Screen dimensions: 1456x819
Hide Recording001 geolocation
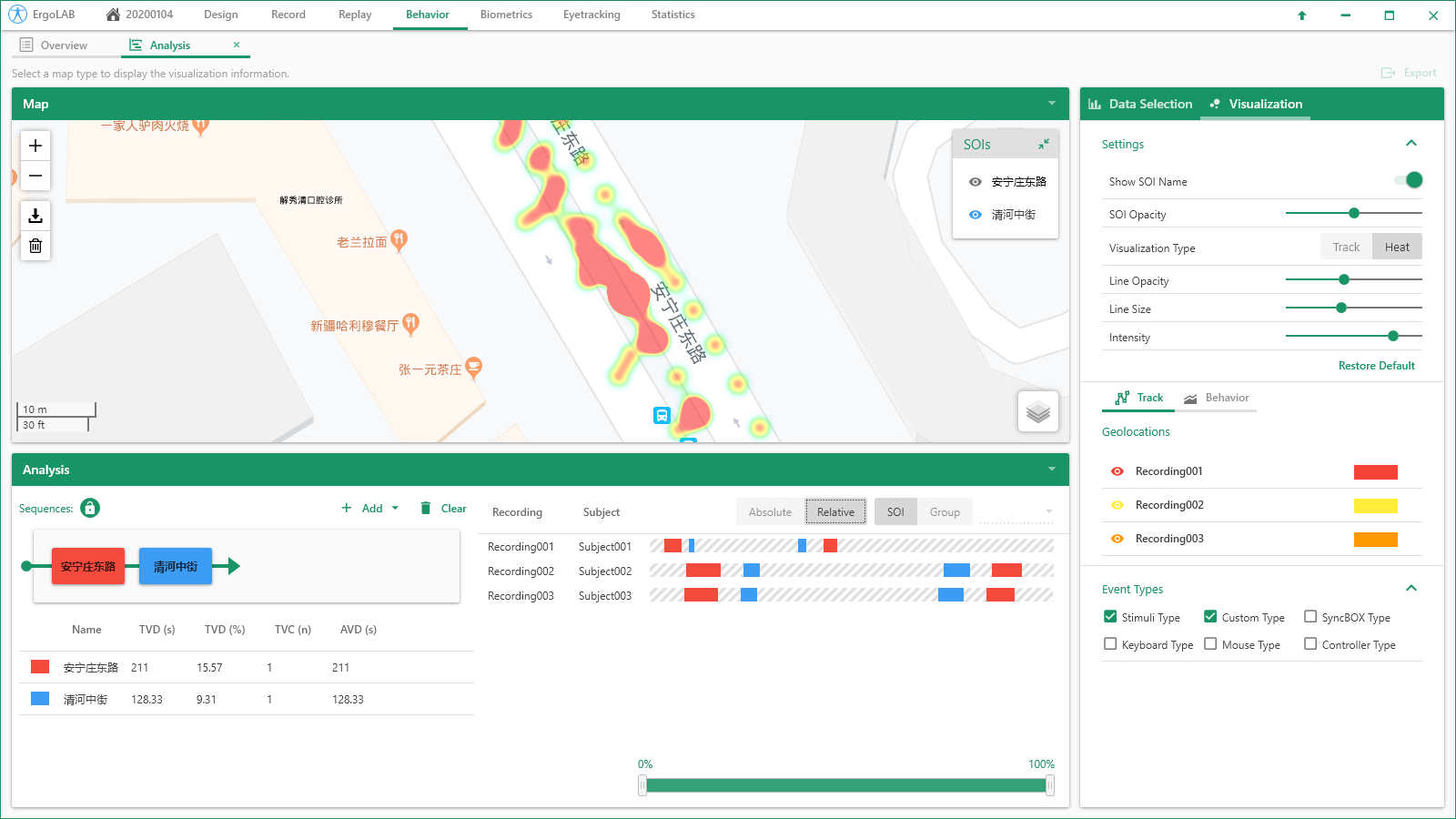pyautogui.click(x=1117, y=471)
